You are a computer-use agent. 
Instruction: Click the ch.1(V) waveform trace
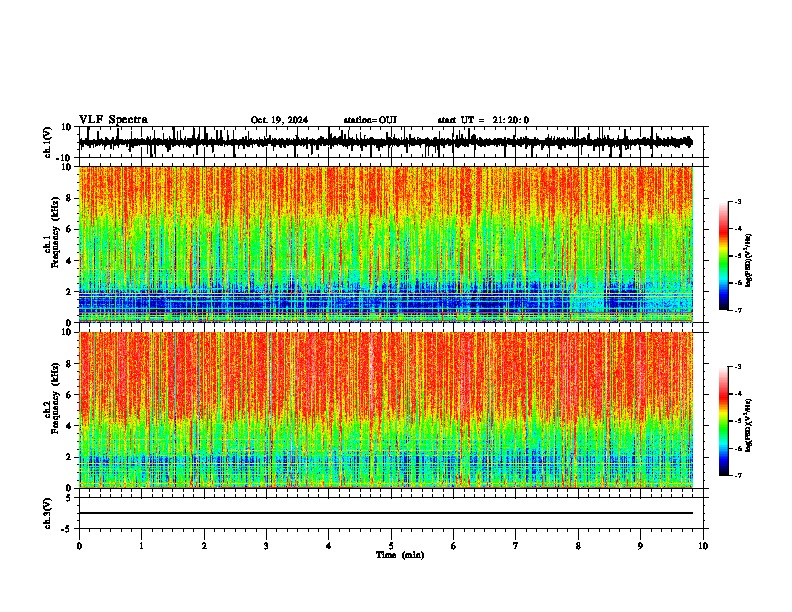point(386,142)
